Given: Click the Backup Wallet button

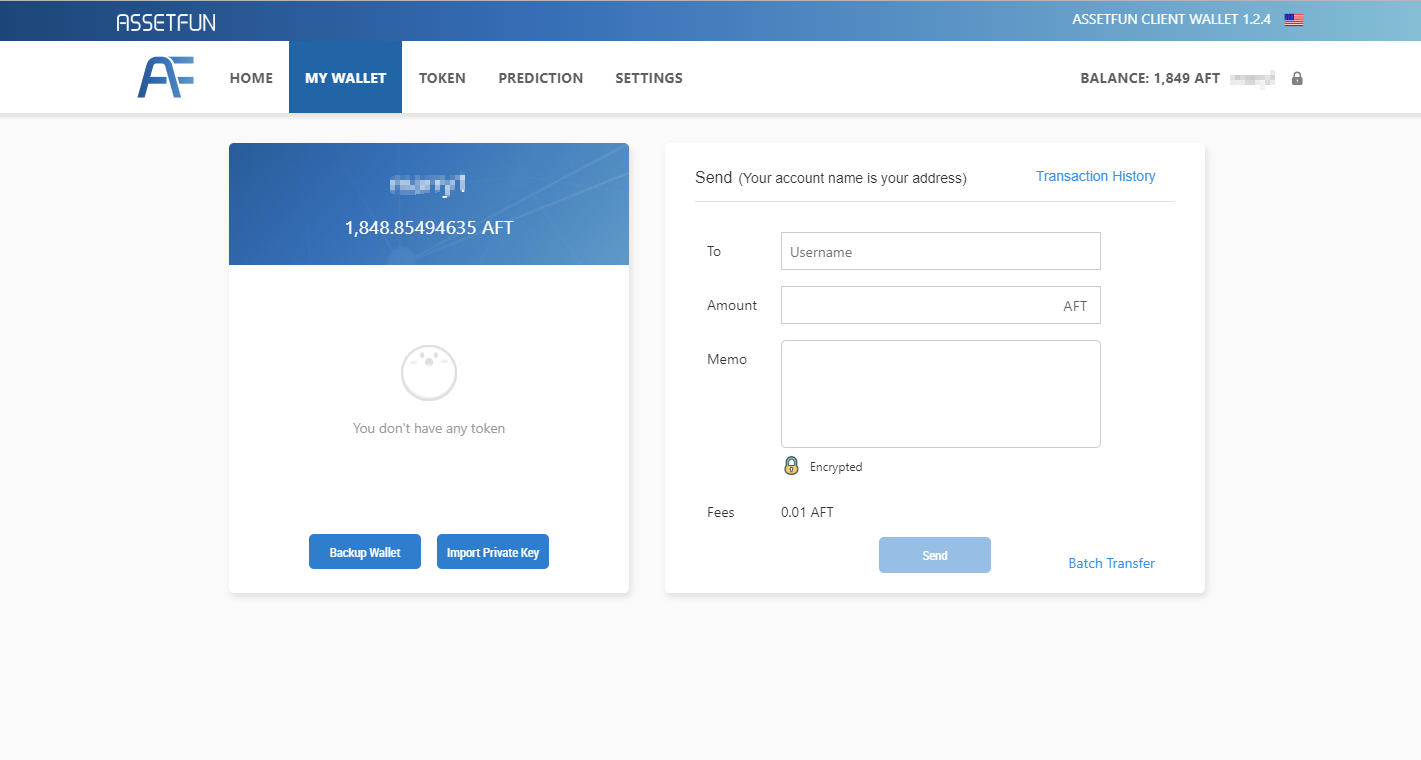Looking at the screenshot, I should point(365,552).
